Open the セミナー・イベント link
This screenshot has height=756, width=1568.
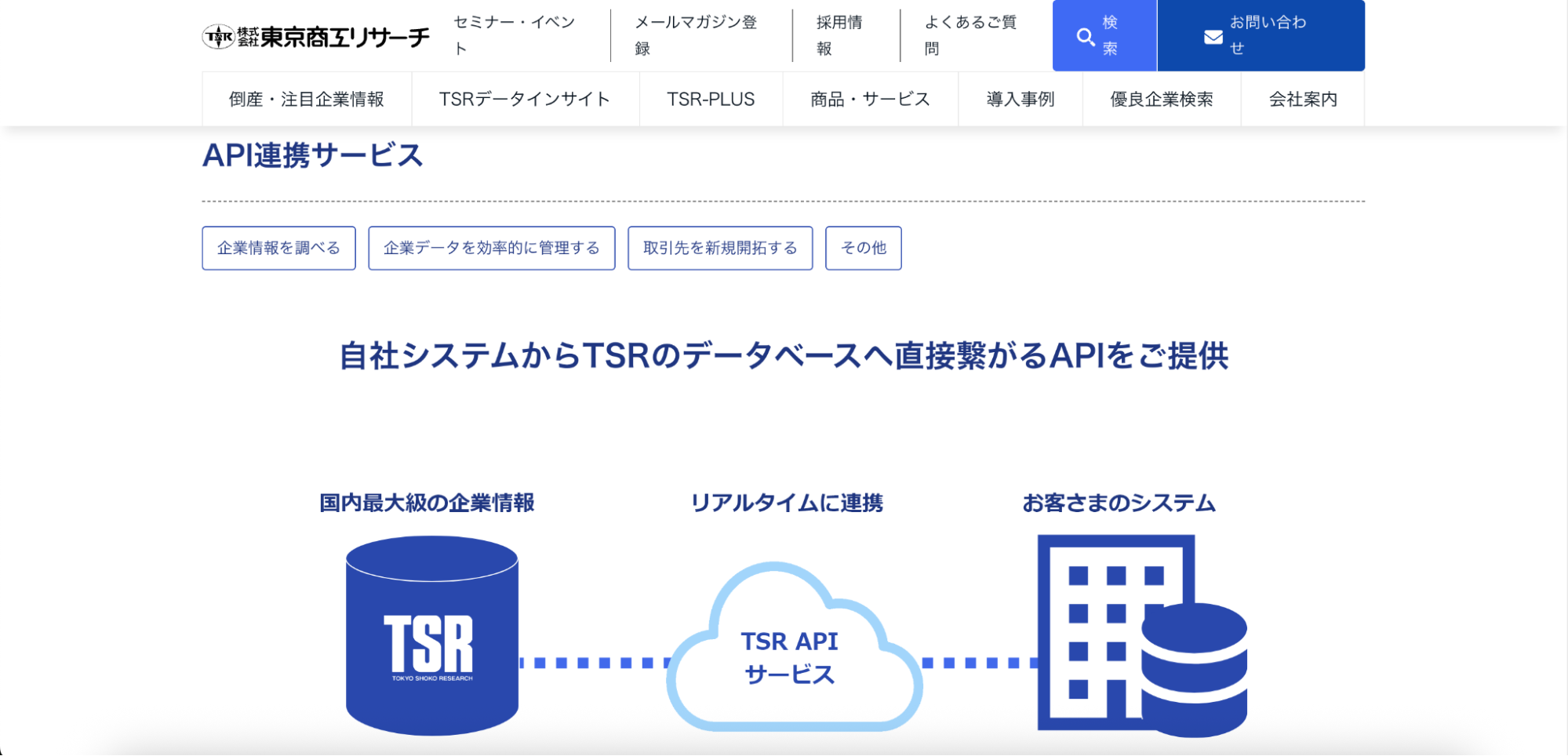516,35
